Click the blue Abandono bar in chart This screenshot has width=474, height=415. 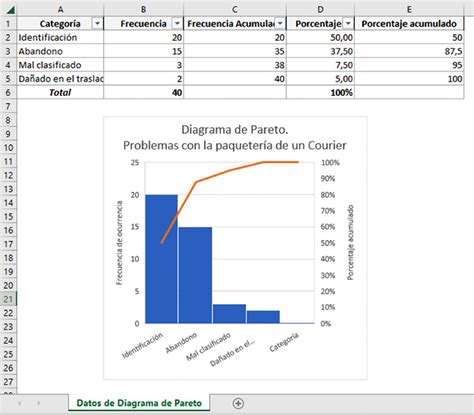[196, 275]
